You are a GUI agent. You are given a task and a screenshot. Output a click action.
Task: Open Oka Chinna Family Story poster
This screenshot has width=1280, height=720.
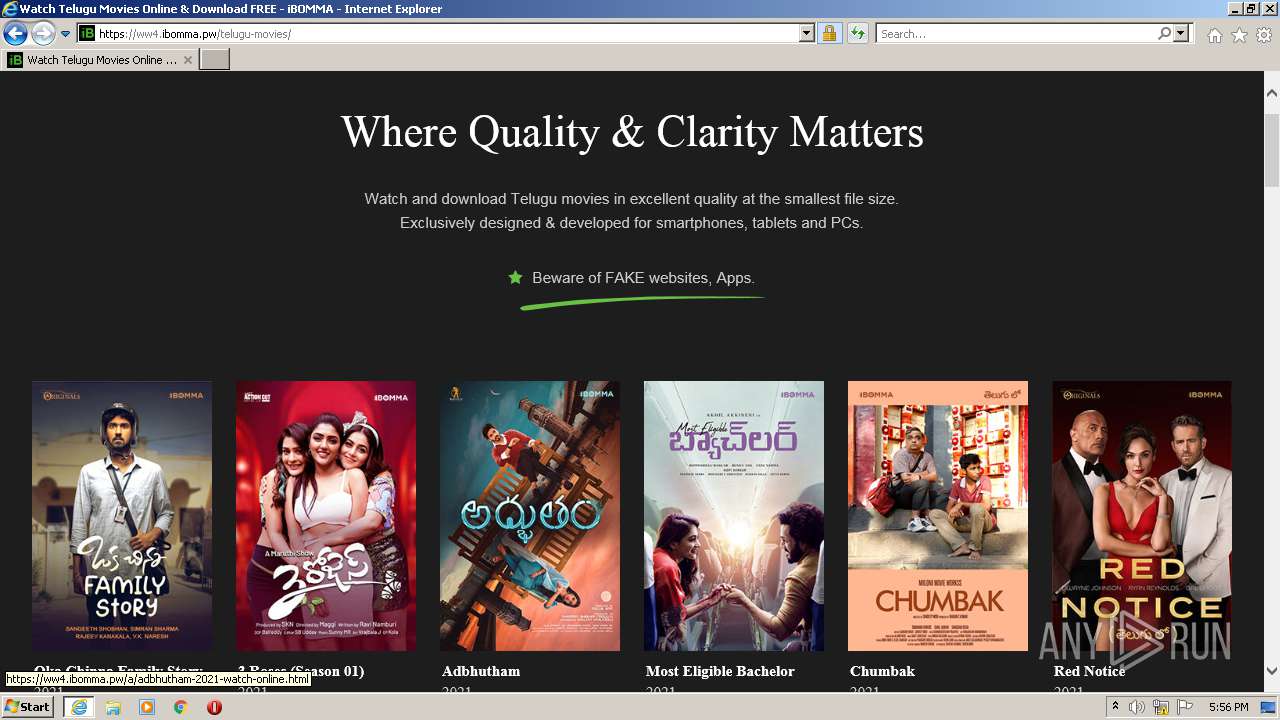(x=122, y=516)
